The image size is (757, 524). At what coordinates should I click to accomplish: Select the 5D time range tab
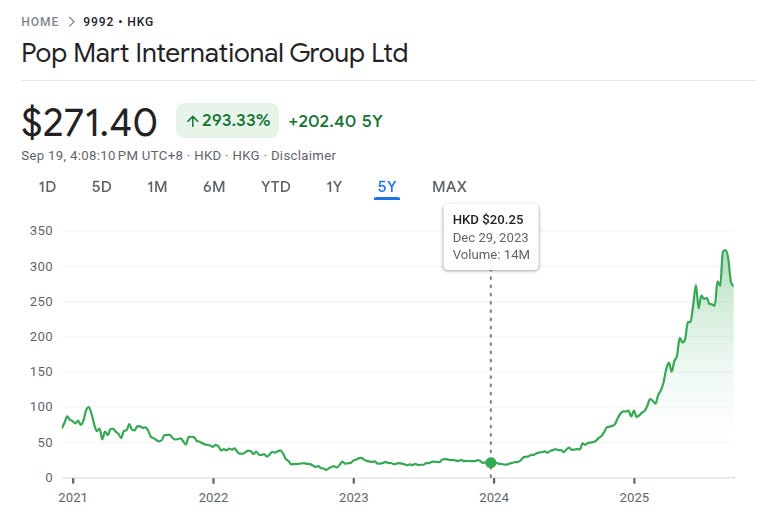pos(101,187)
